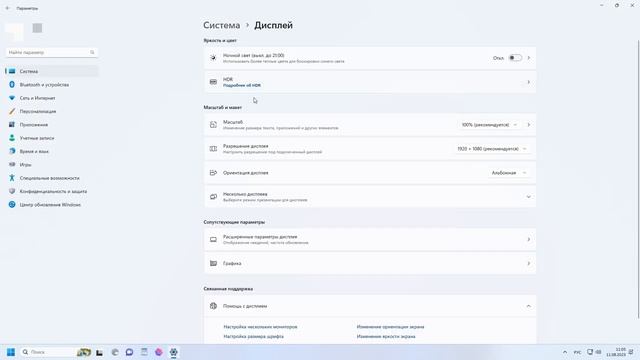
Task: Click the Несколько дисплеев icon
Action: (x=213, y=197)
